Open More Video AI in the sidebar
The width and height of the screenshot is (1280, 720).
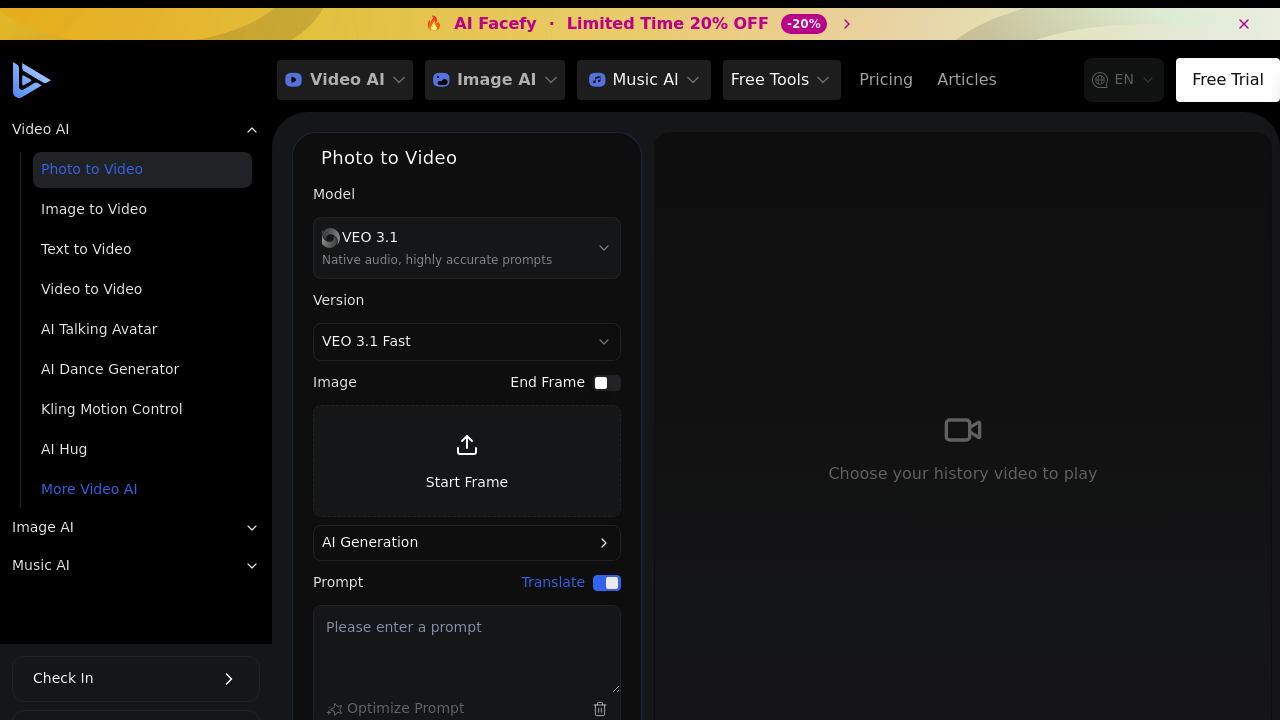(89, 489)
